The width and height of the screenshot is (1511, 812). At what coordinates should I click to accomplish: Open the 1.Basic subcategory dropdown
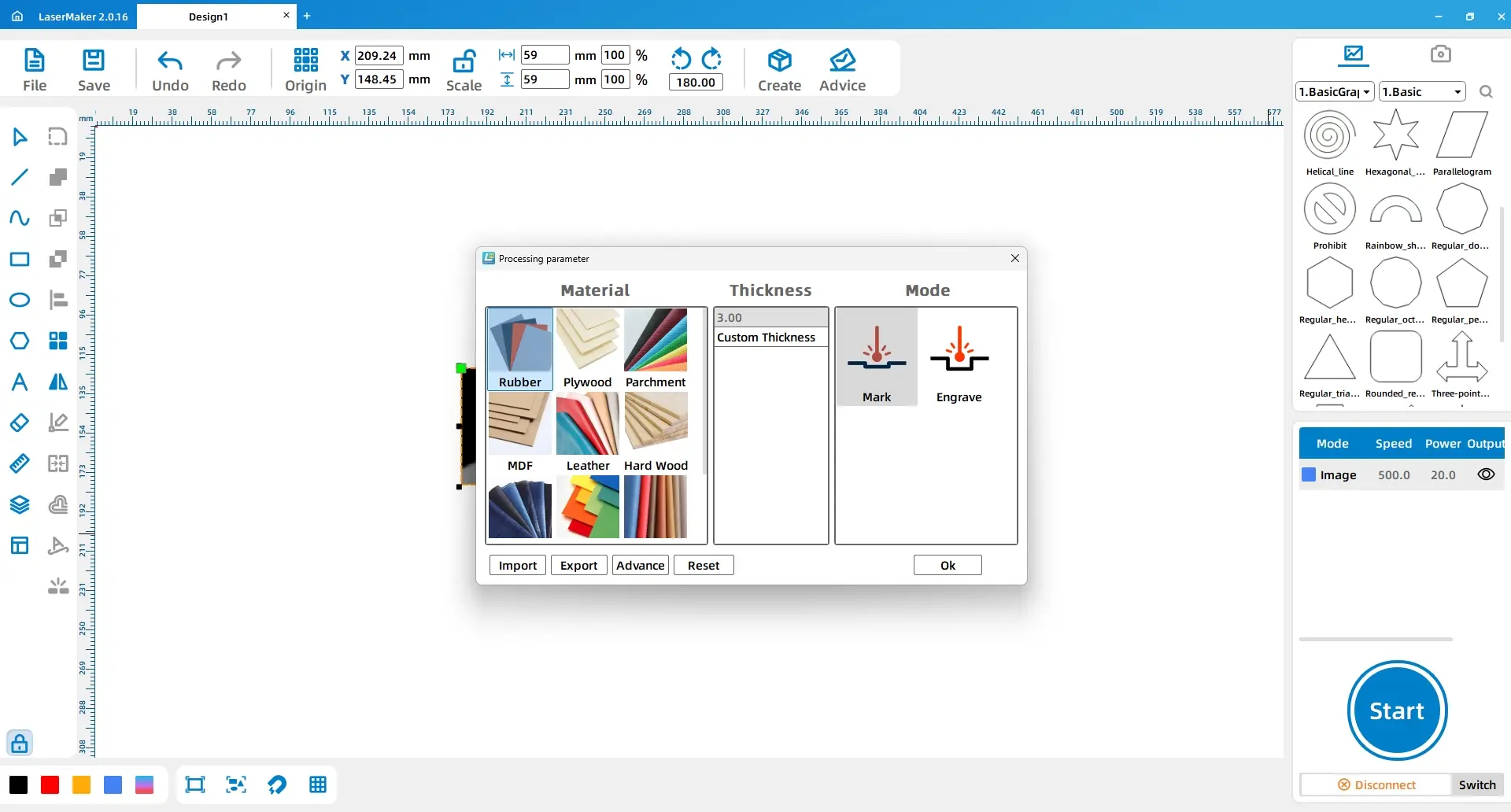(x=1422, y=92)
